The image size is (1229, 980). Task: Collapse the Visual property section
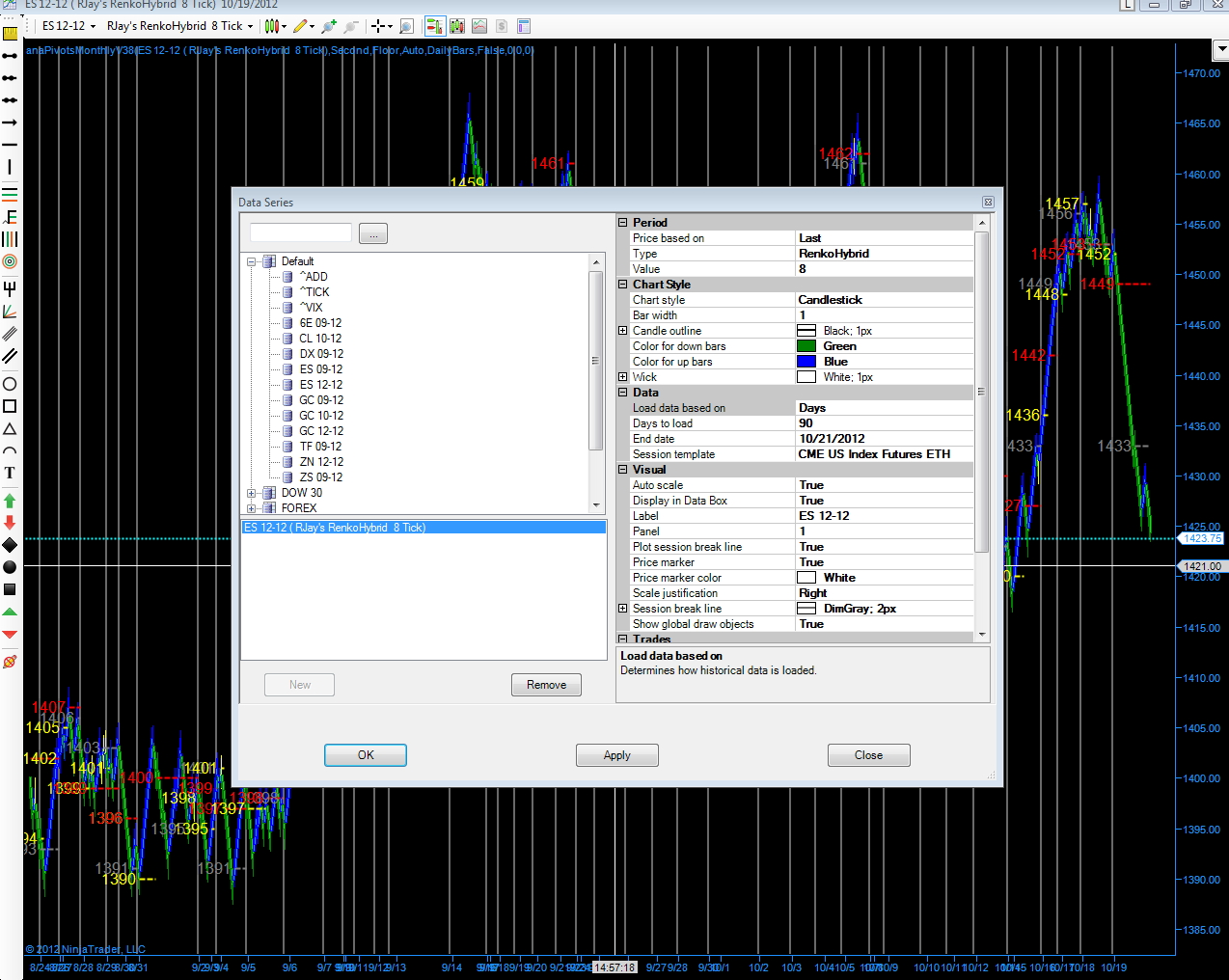[623, 470]
